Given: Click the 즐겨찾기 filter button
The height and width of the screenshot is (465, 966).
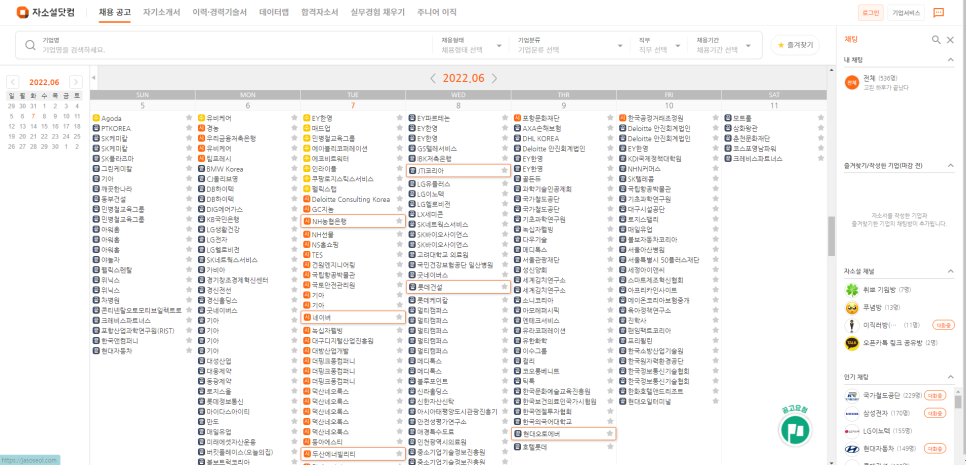Looking at the screenshot, I should [795, 45].
